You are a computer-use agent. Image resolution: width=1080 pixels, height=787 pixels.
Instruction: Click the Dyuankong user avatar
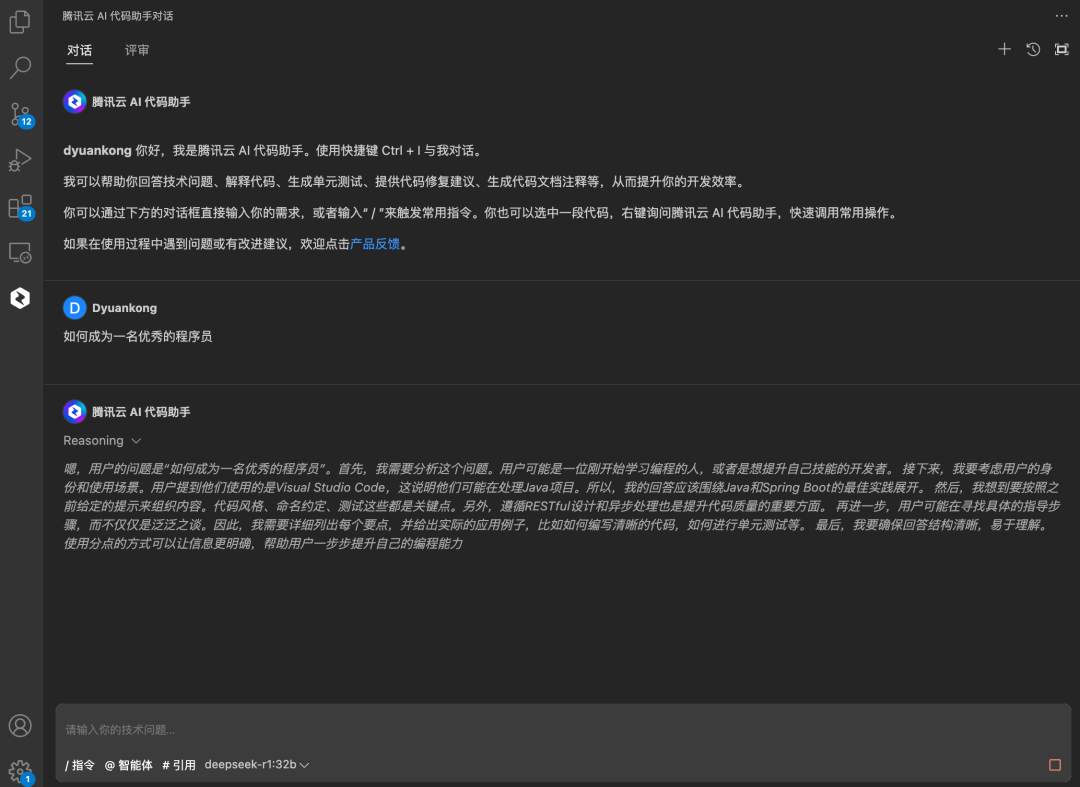click(x=74, y=308)
